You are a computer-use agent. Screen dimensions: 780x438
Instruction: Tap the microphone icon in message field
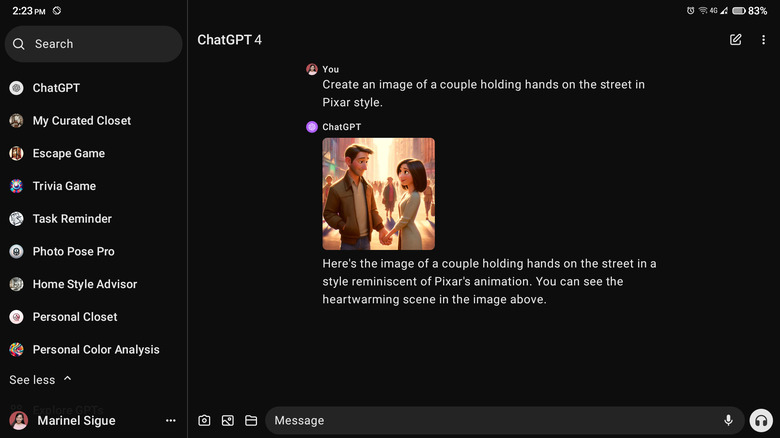(728, 421)
